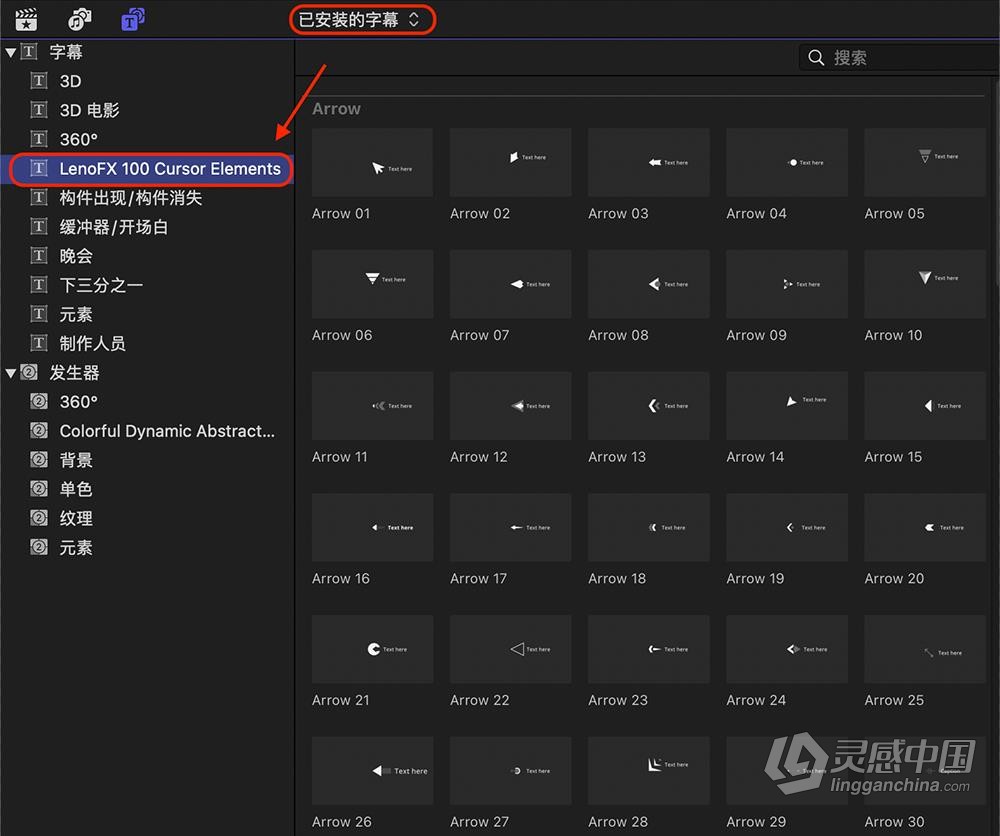
Task: Select Colorful Dynamic Abstract generators category
Action: pos(167,432)
